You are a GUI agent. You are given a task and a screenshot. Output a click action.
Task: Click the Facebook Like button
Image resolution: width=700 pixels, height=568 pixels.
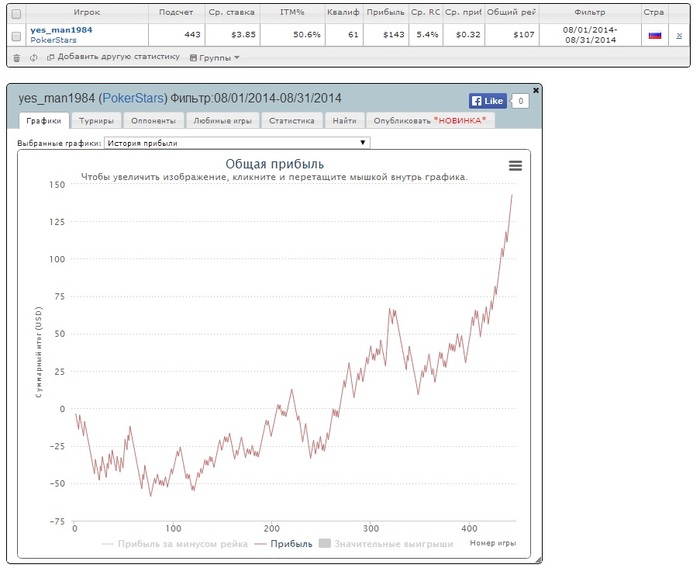(x=488, y=101)
